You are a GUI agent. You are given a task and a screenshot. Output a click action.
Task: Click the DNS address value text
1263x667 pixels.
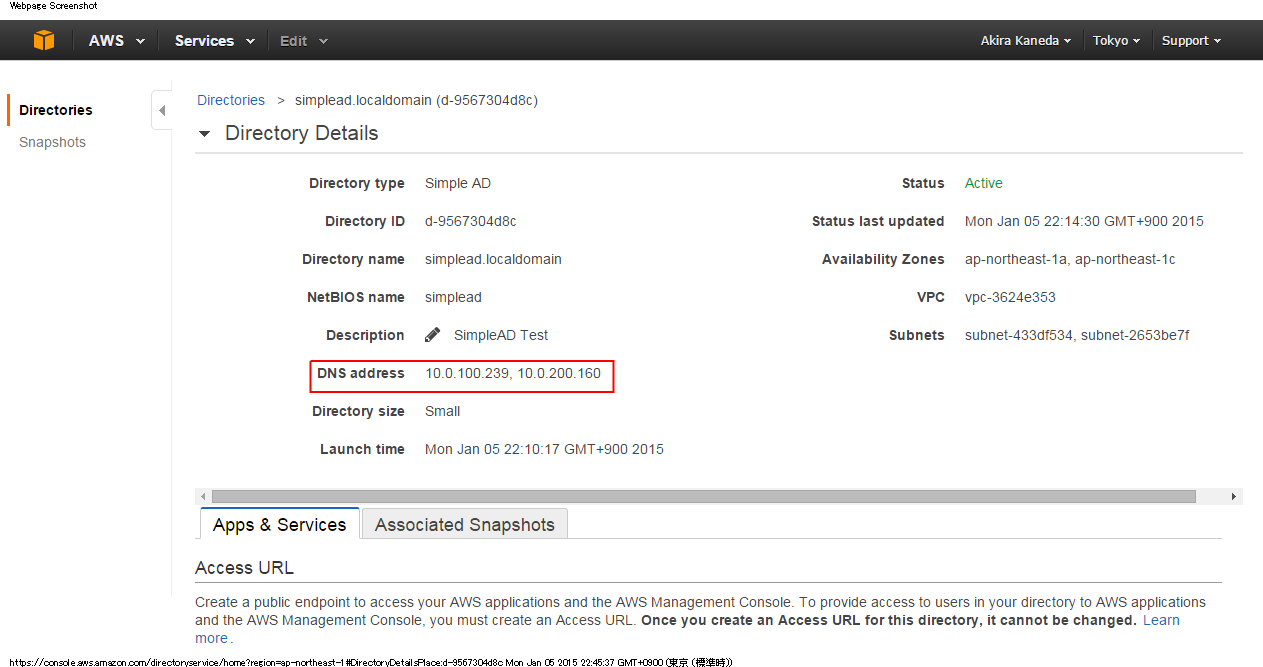pos(512,373)
